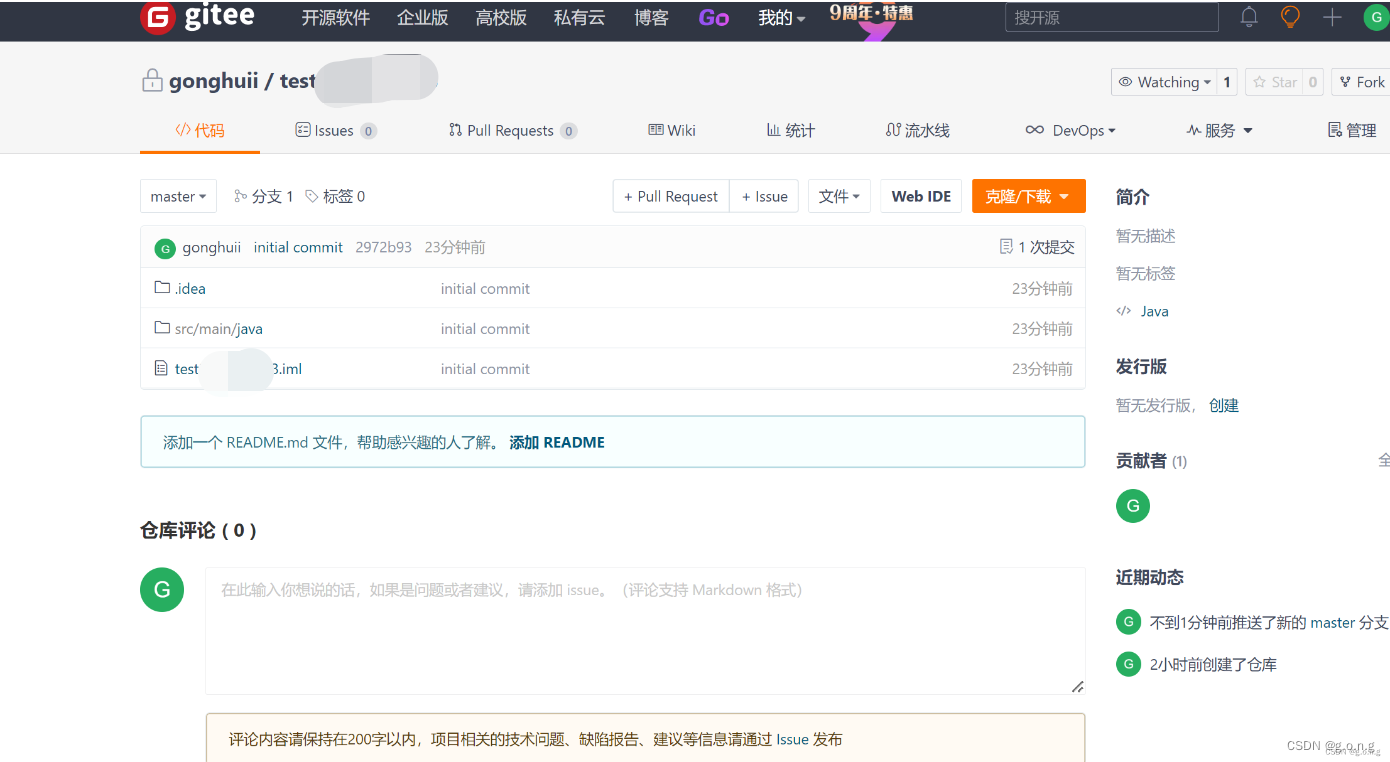Open the .idea folder icon in file list
Screen dimensions: 1390x762
(x=162, y=288)
